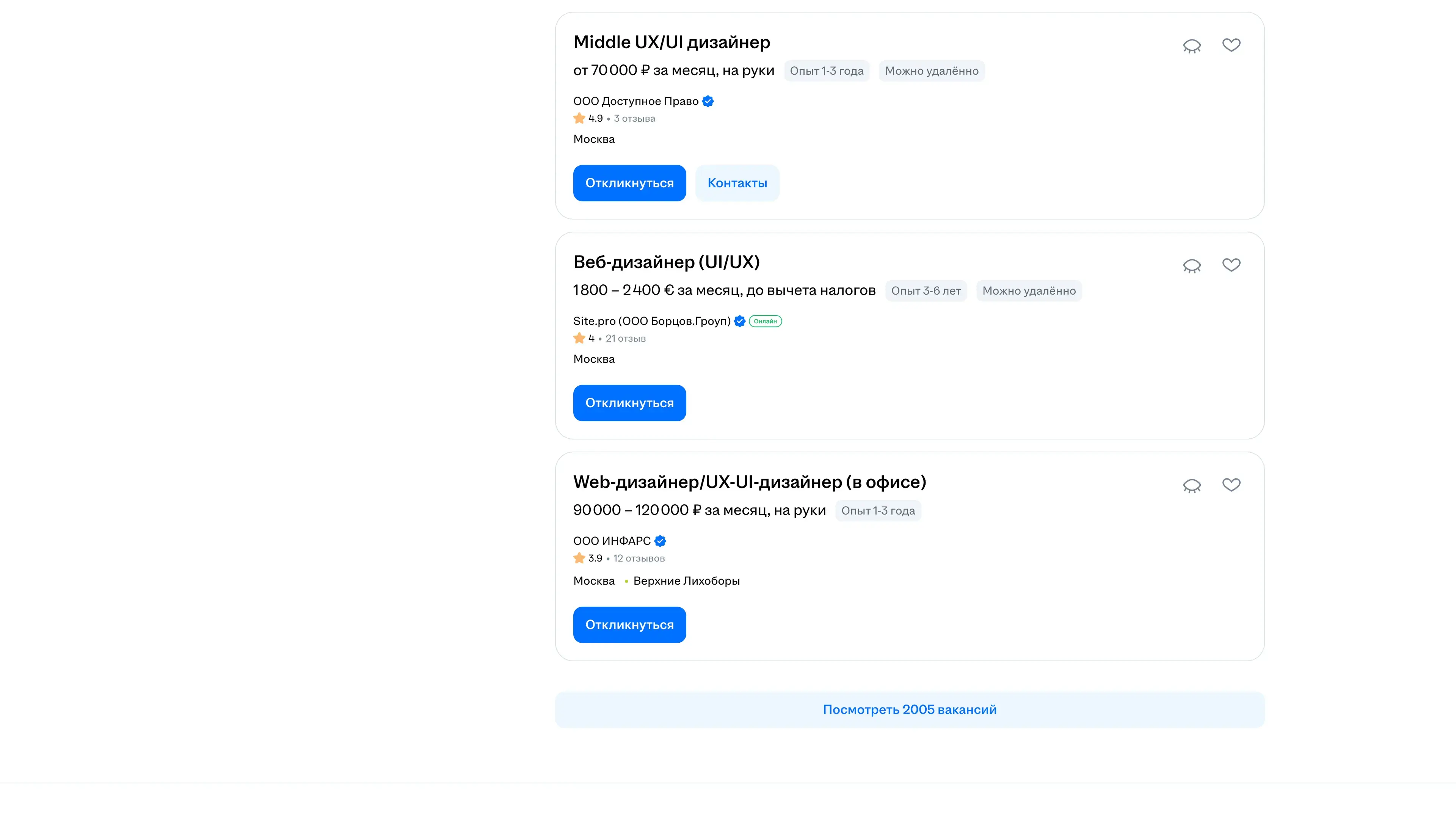Click verified checkmark beside Site.pro company
The image size is (1456, 819).
click(739, 321)
